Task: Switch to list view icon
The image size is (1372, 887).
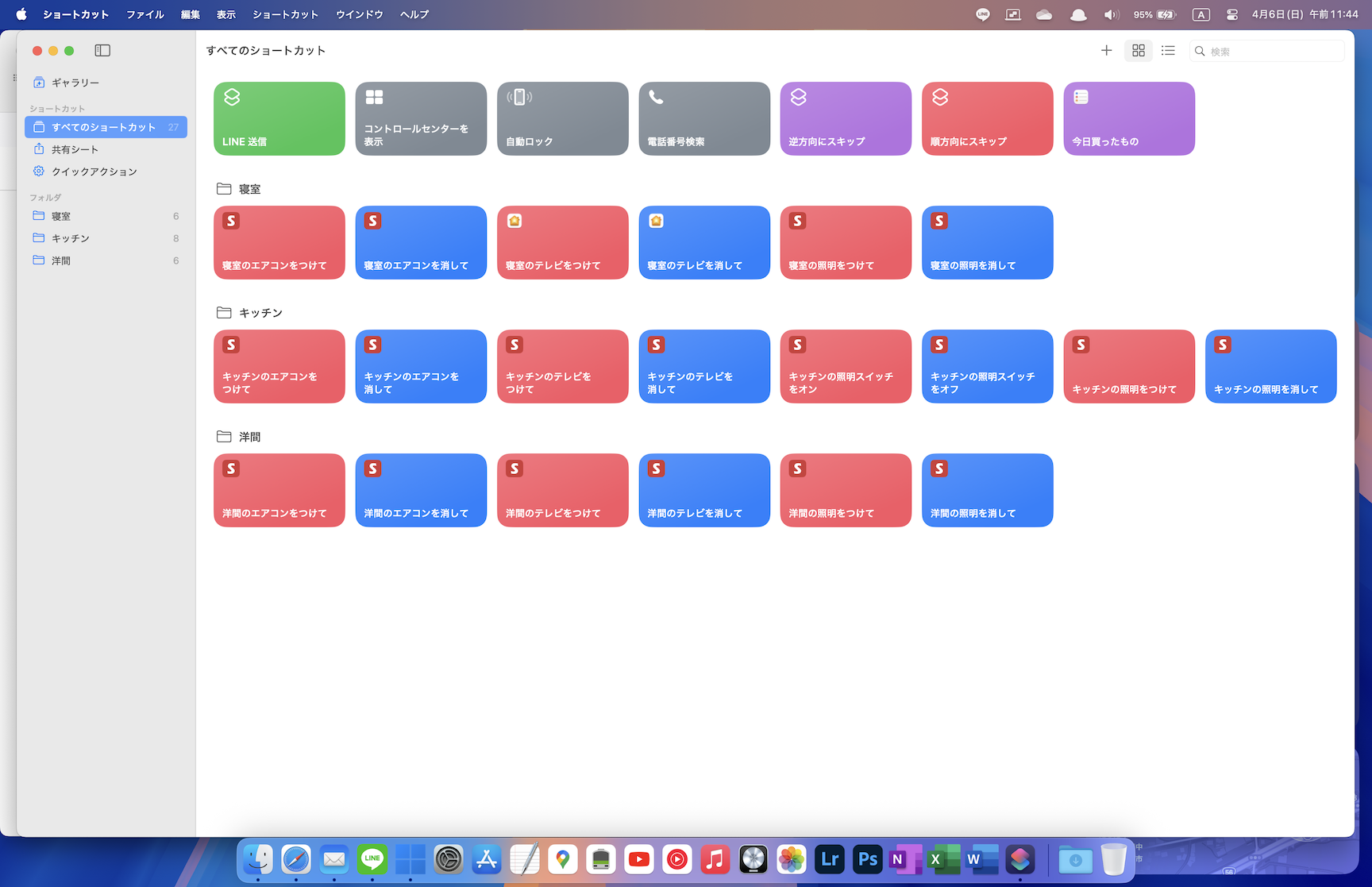Action: 1168,51
